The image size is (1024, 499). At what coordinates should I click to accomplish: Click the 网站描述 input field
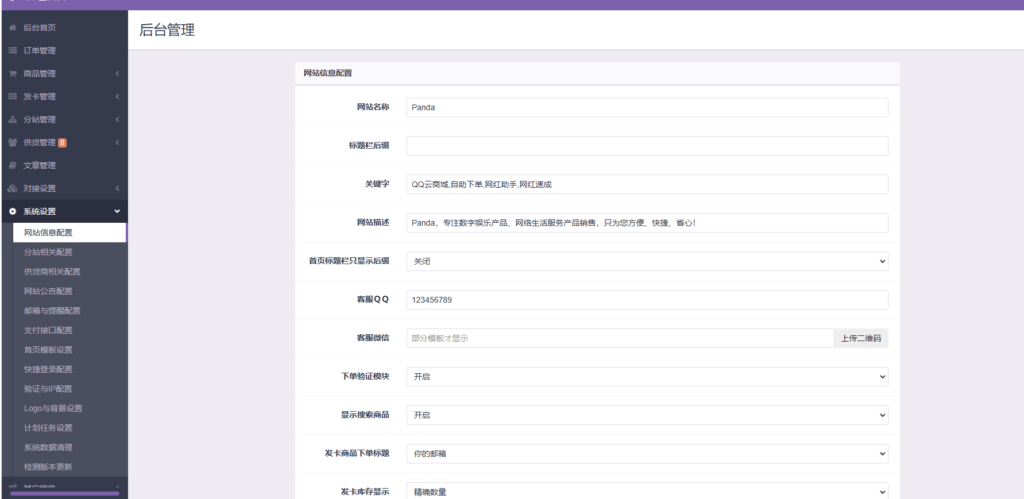tap(647, 223)
